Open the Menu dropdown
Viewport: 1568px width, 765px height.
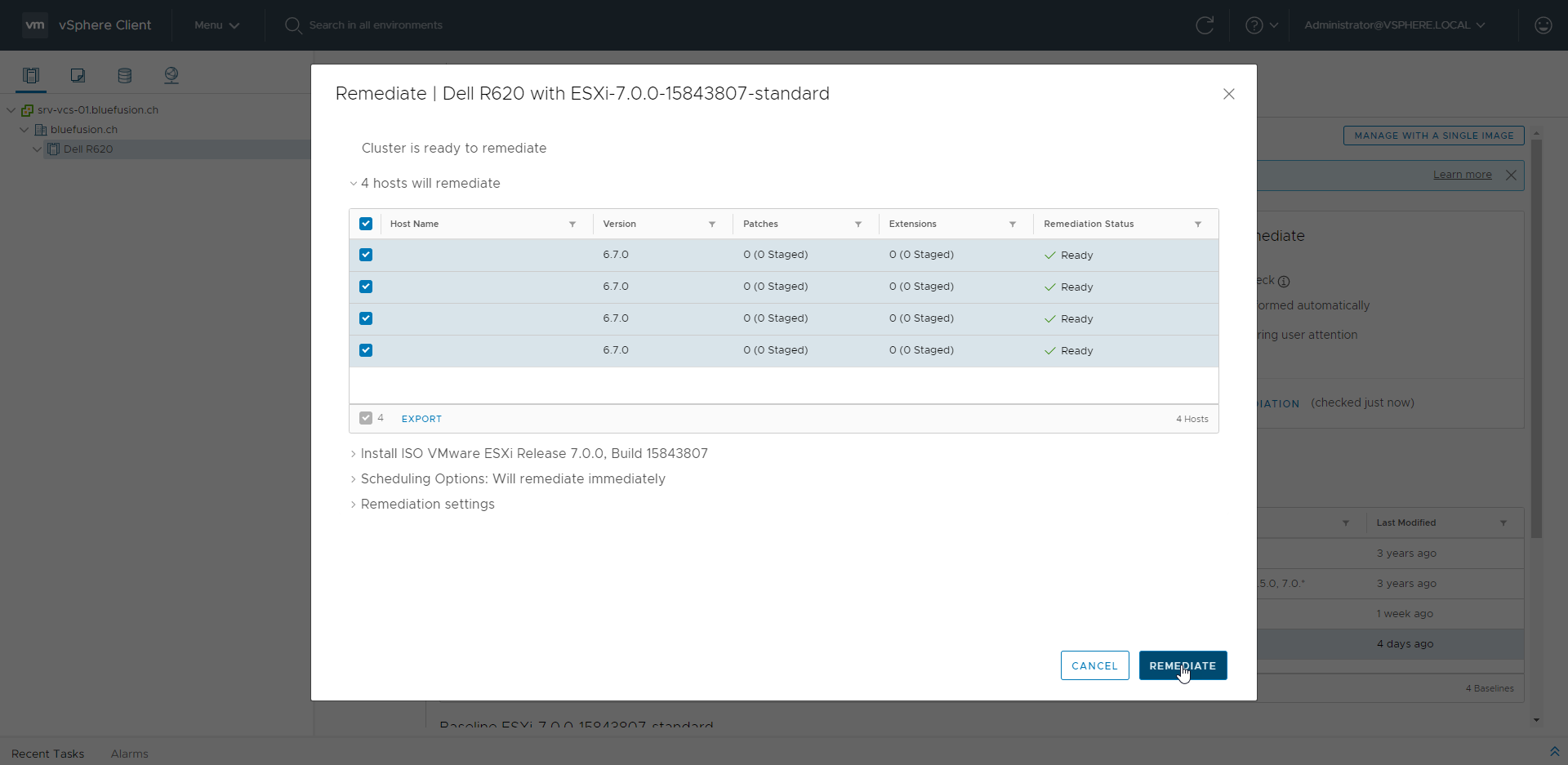coord(216,25)
